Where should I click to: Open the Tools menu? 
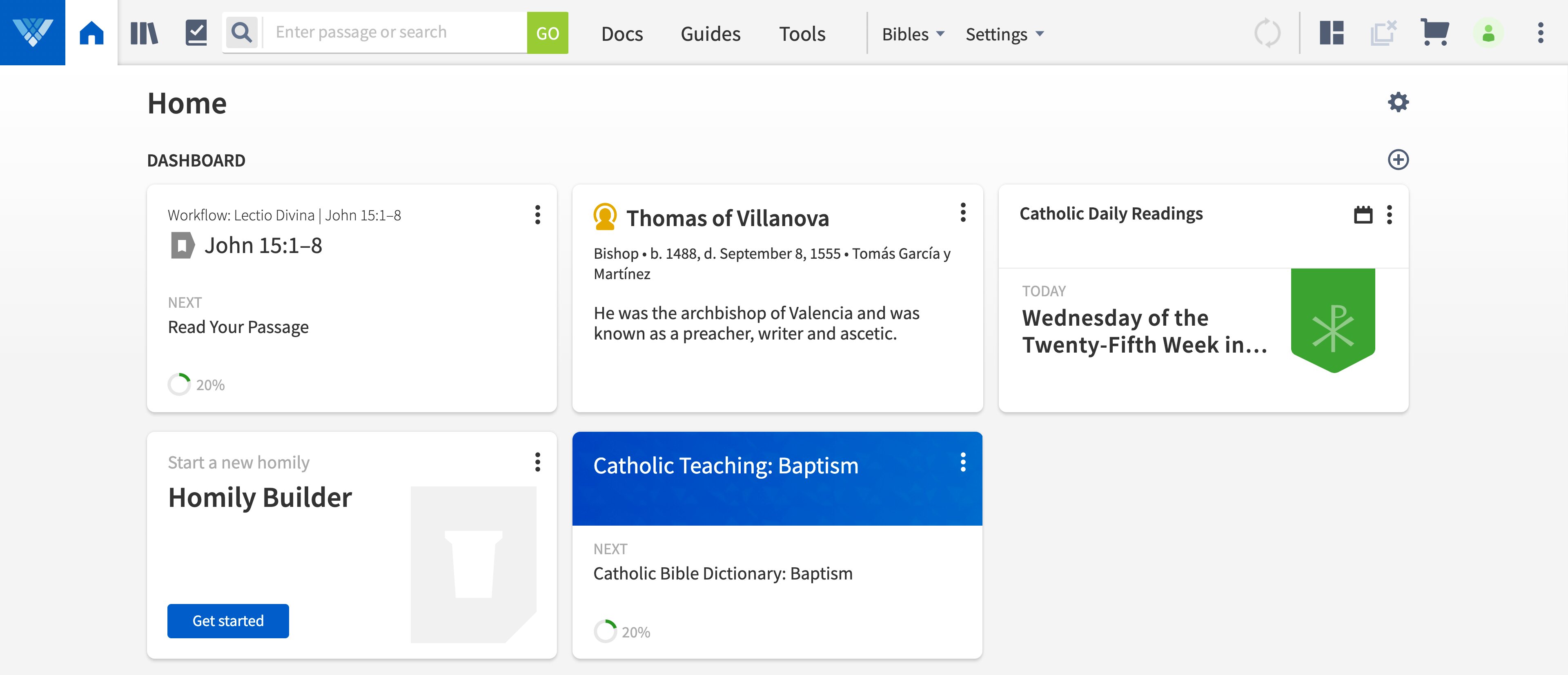(802, 34)
